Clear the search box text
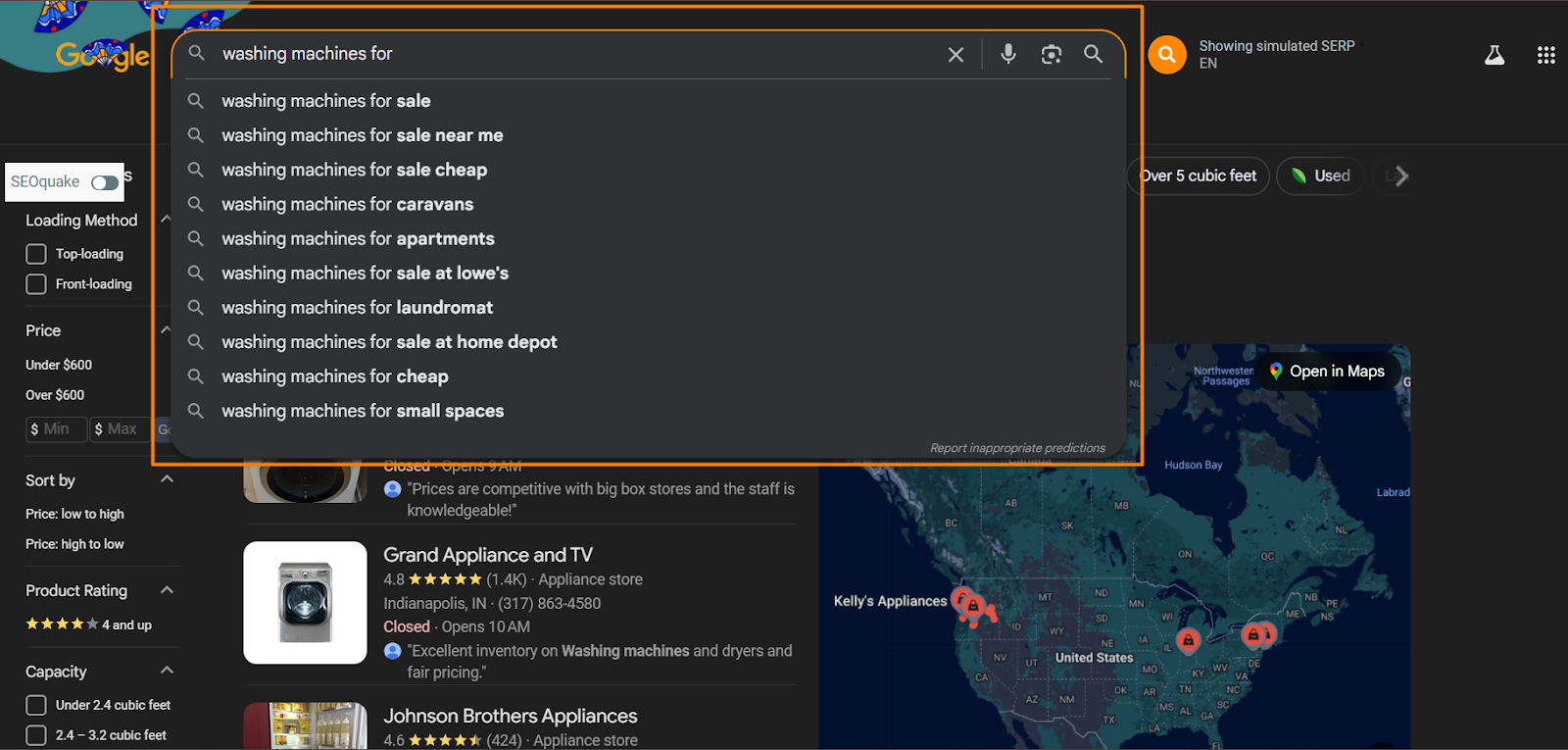1568x750 pixels. pyautogui.click(x=955, y=55)
